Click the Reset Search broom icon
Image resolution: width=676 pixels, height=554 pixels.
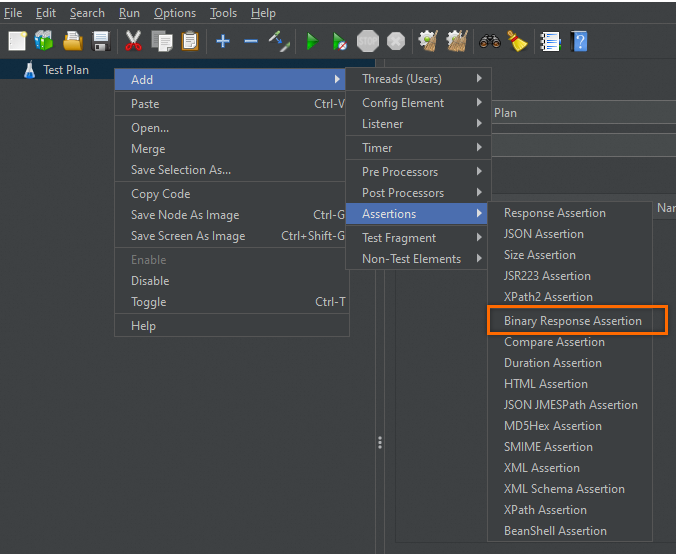pos(517,41)
